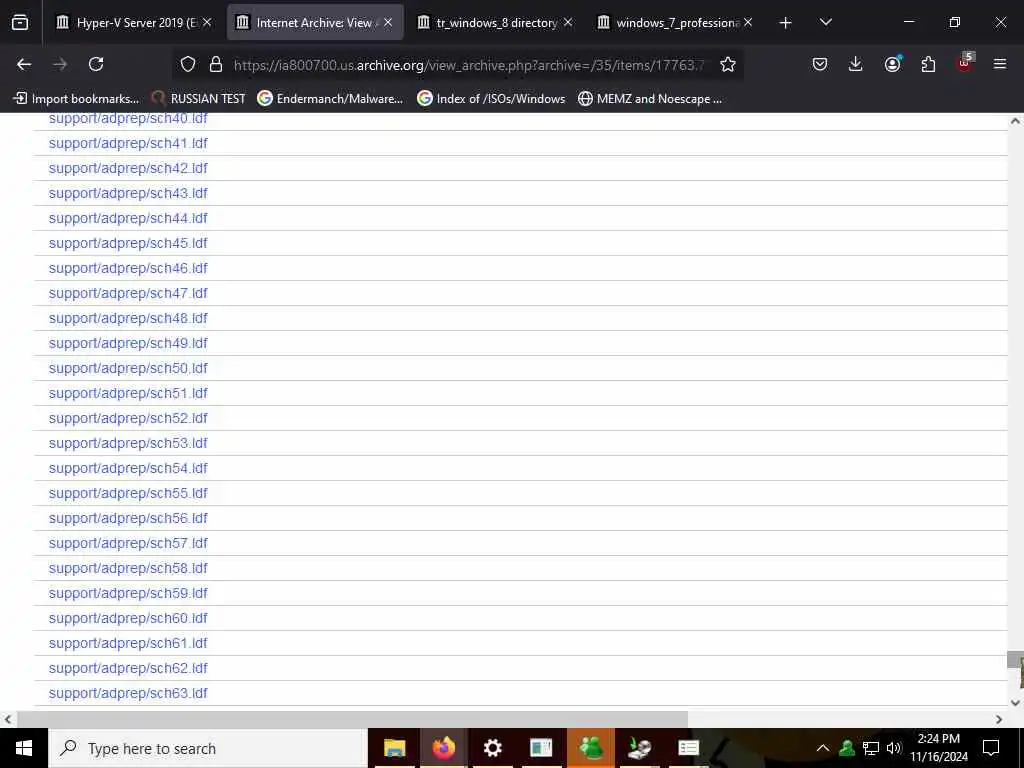The height and width of the screenshot is (768, 1024).
Task: Open support/adprep/sch44.ldf link
Action: click(128, 218)
